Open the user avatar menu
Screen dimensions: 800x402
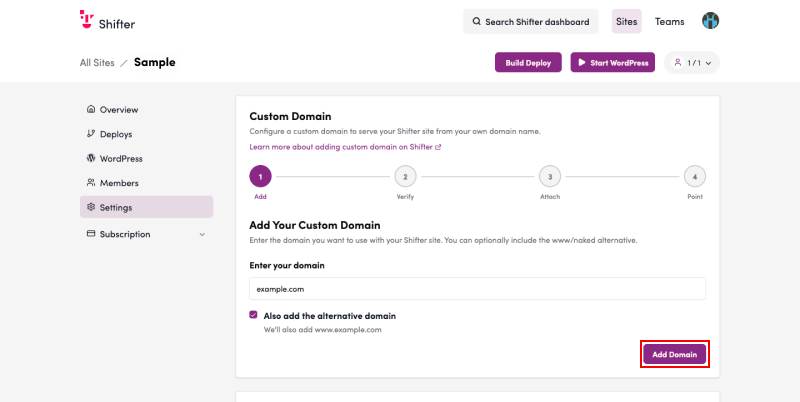pos(710,21)
